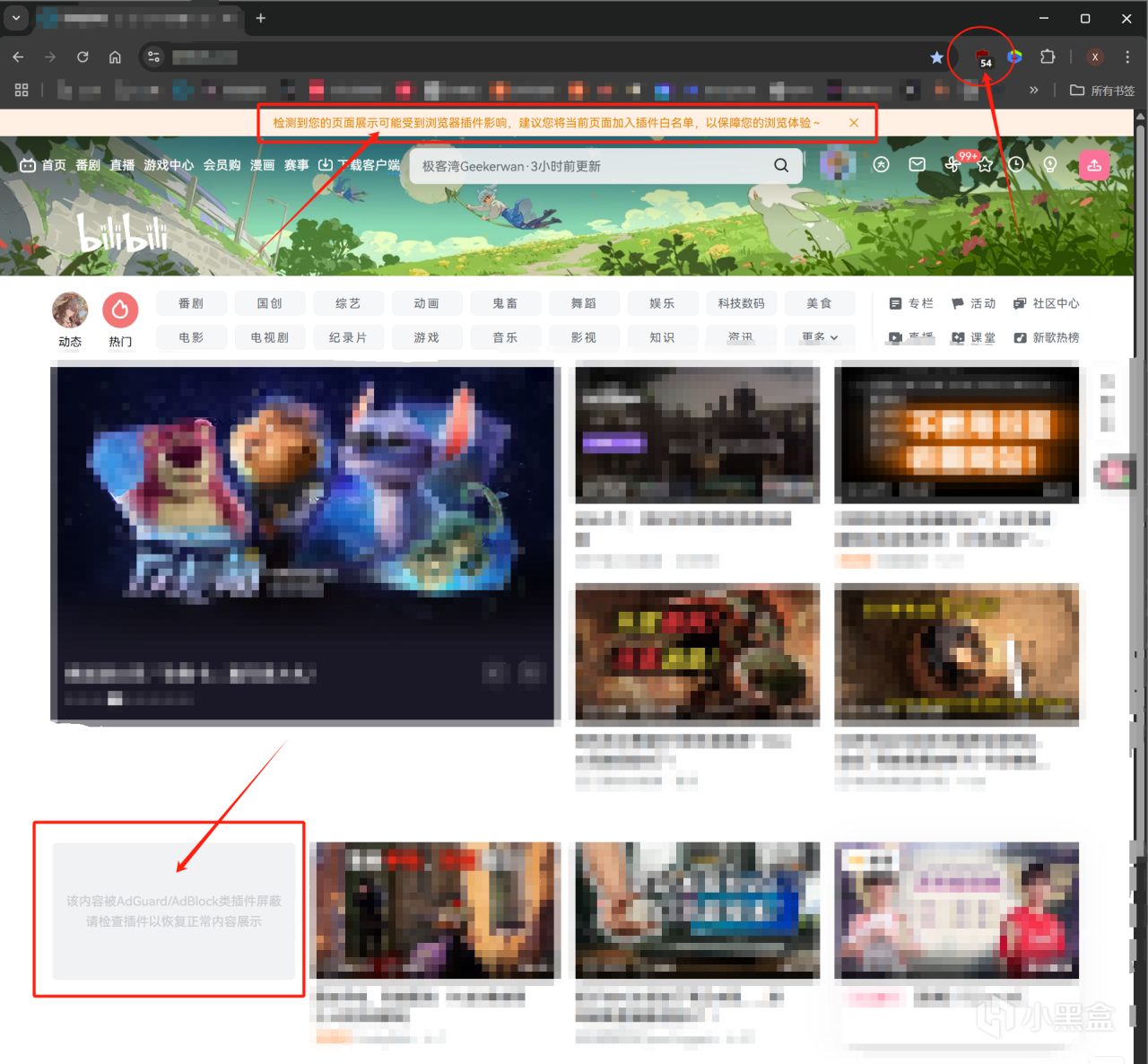Go to the browser home page
Viewport: 1148px width, 1064px height.
pos(115,57)
